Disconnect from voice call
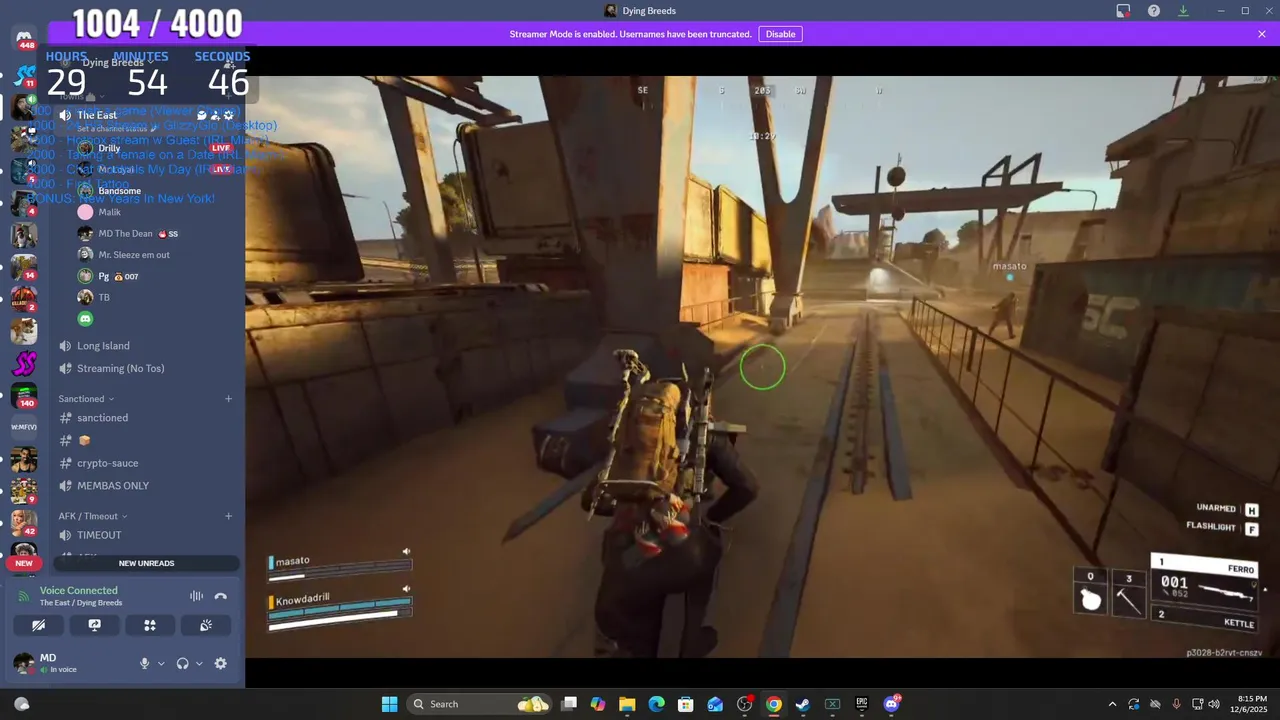The image size is (1280, 720). pos(221,596)
